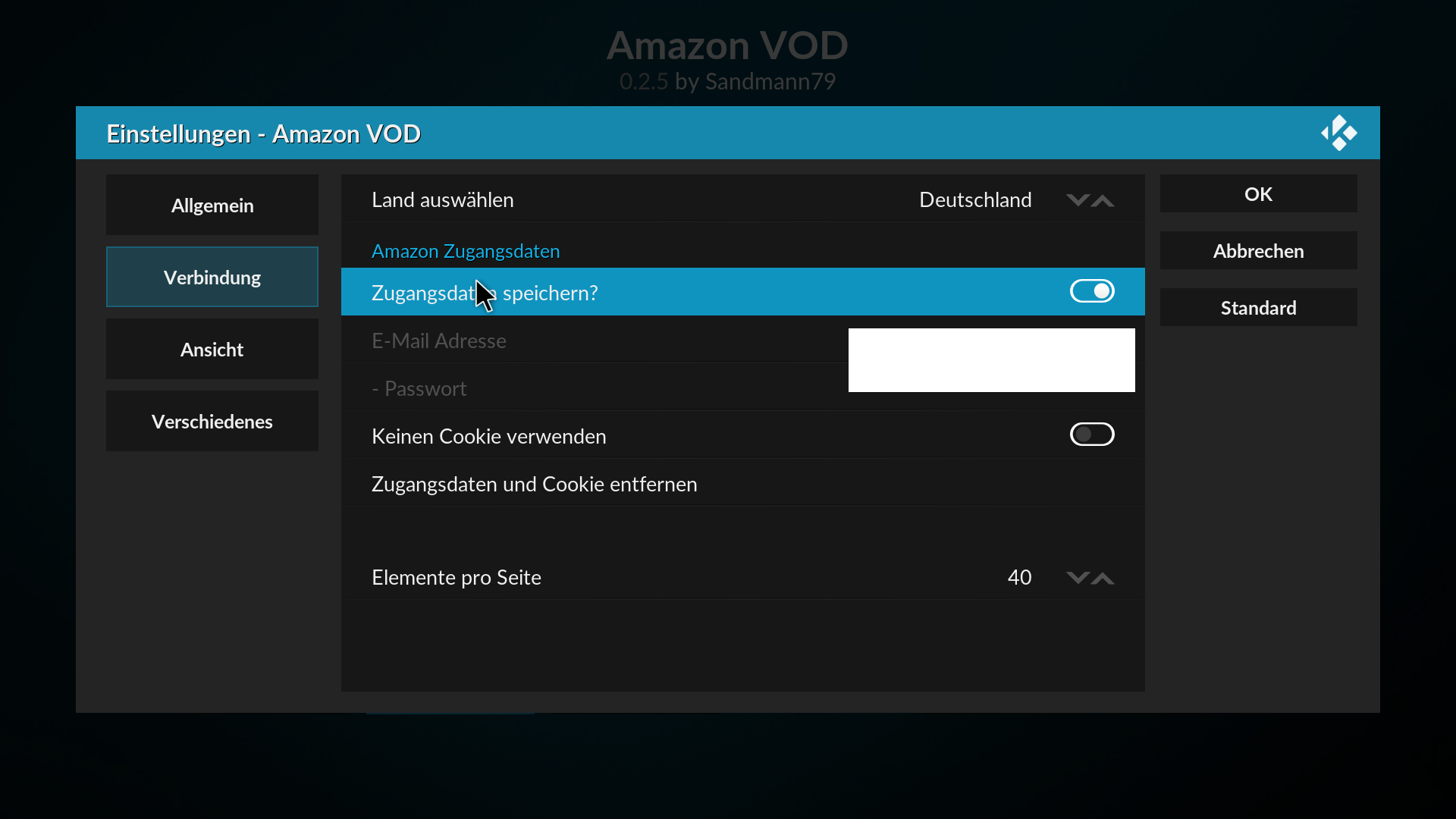Click the Deutschland country value

click(975, 199)
